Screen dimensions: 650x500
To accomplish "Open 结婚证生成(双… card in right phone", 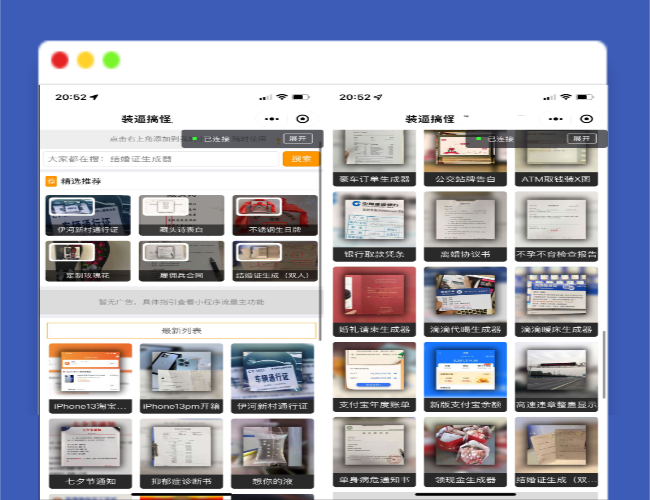I will click(x=556, y=452).
